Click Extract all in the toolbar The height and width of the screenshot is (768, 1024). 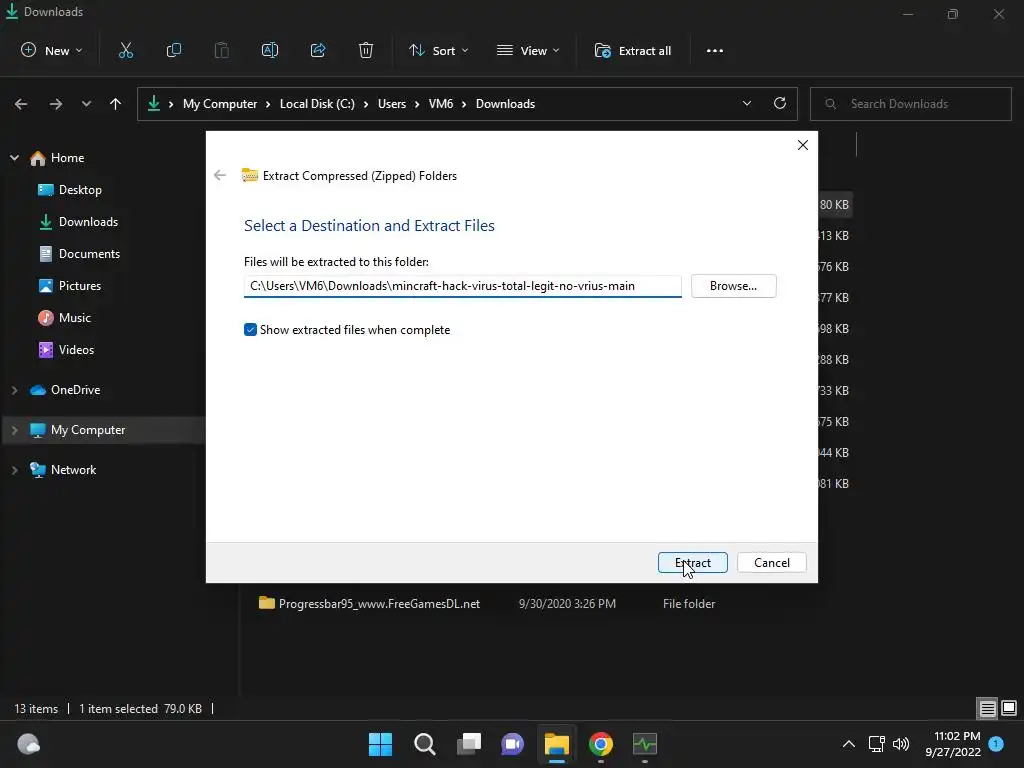(633, 50)
